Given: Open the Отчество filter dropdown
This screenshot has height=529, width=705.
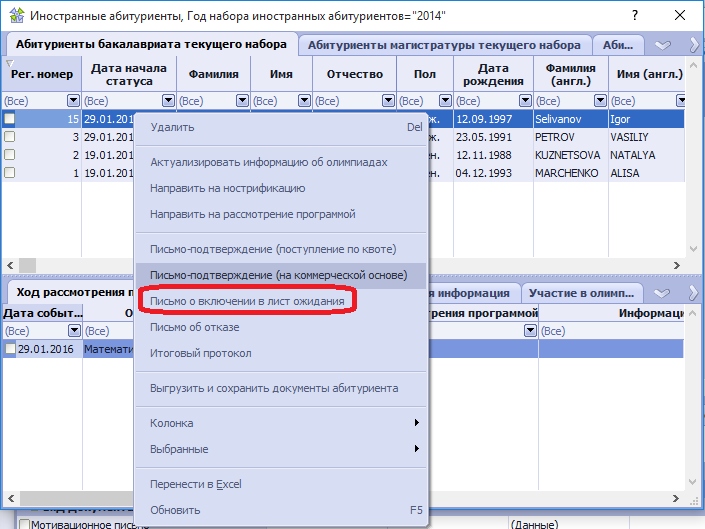Looking at the screenshot, I should 388,101.
